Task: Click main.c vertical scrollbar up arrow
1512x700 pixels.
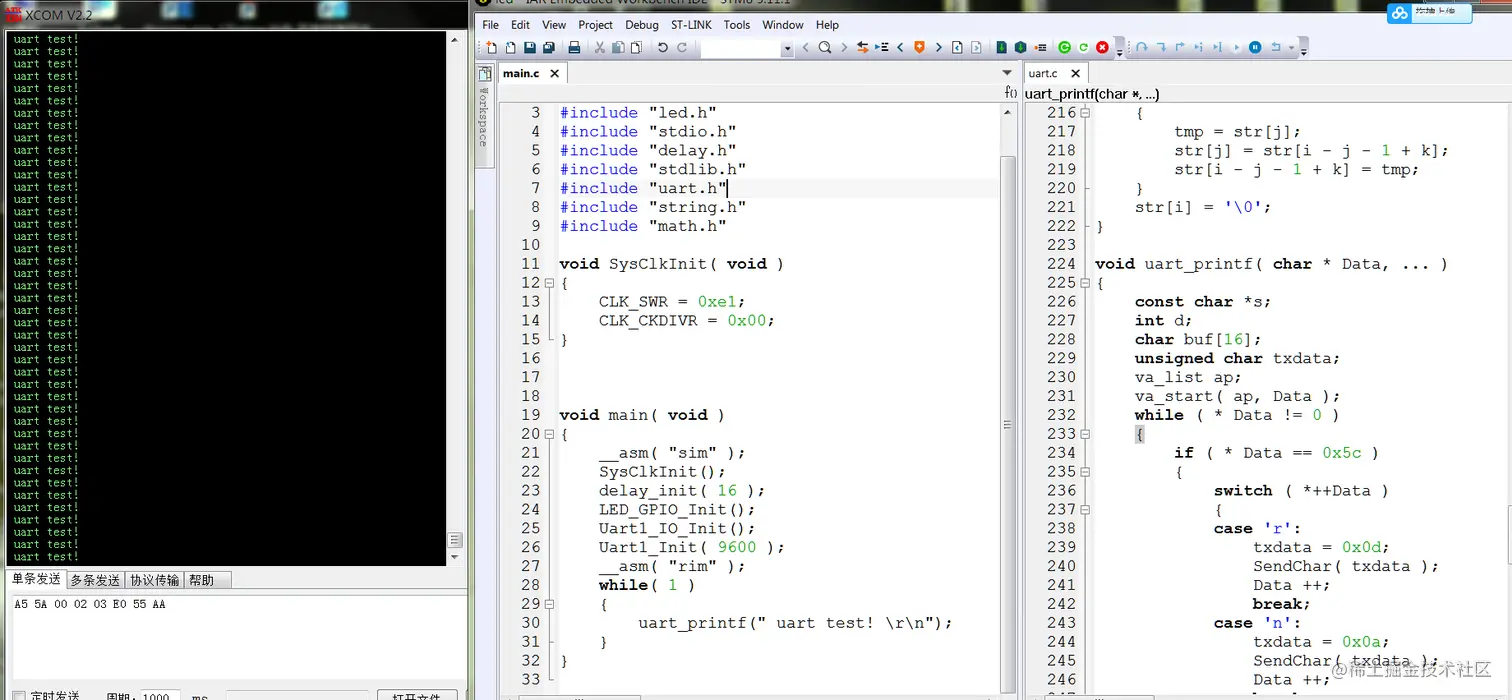Action: [x=1007, y=112]
